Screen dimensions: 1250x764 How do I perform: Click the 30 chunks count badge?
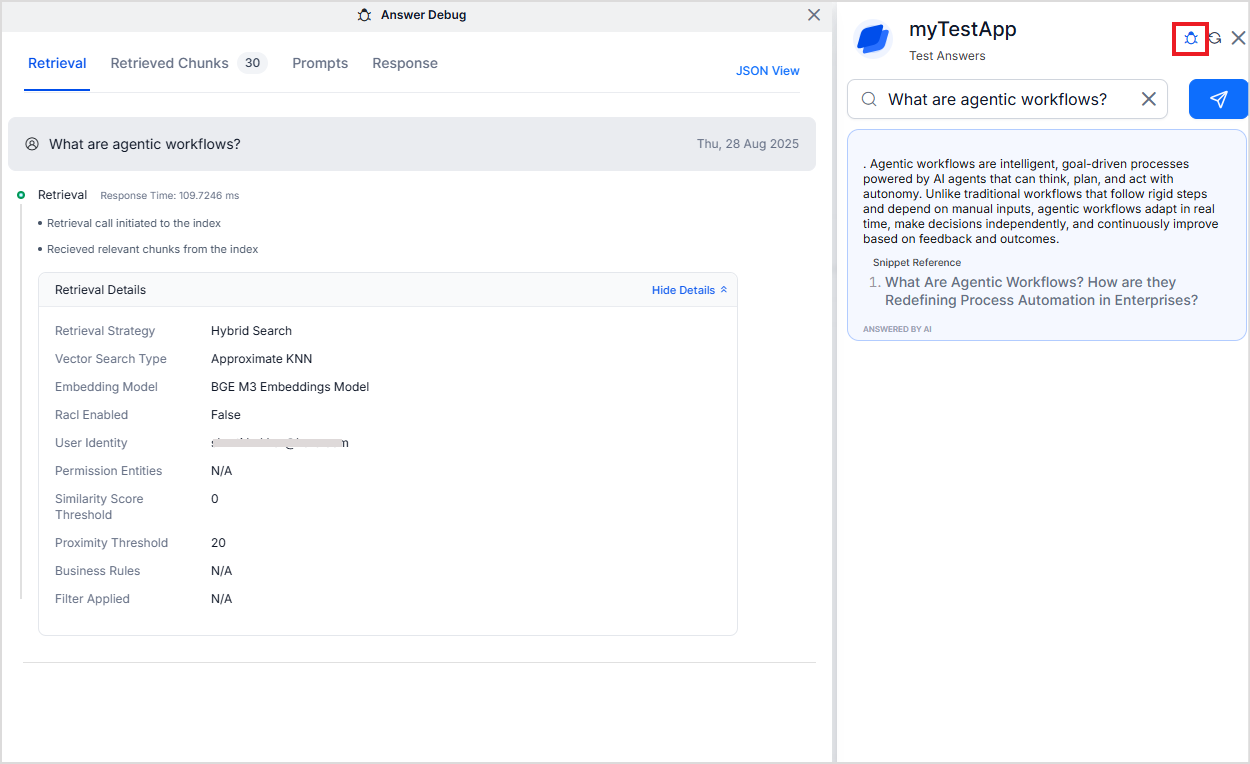252,63
